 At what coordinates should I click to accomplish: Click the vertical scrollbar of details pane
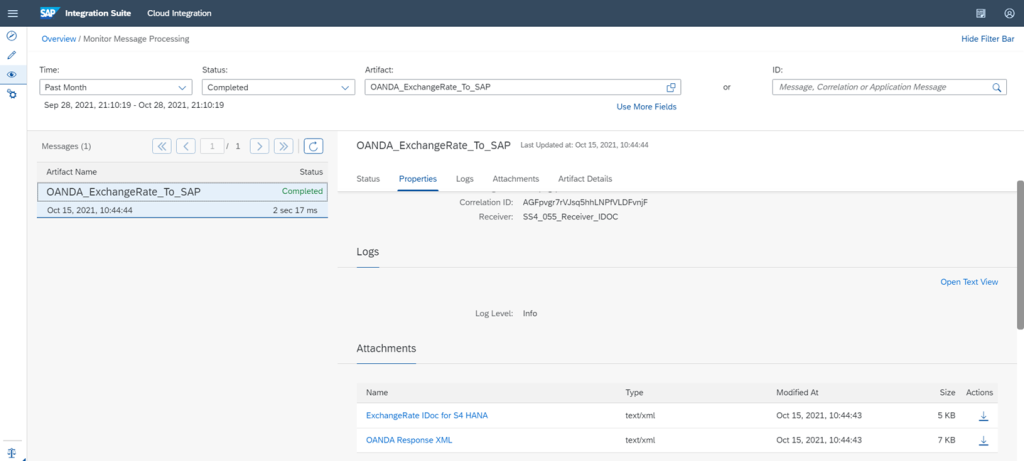coord(1020,255)
